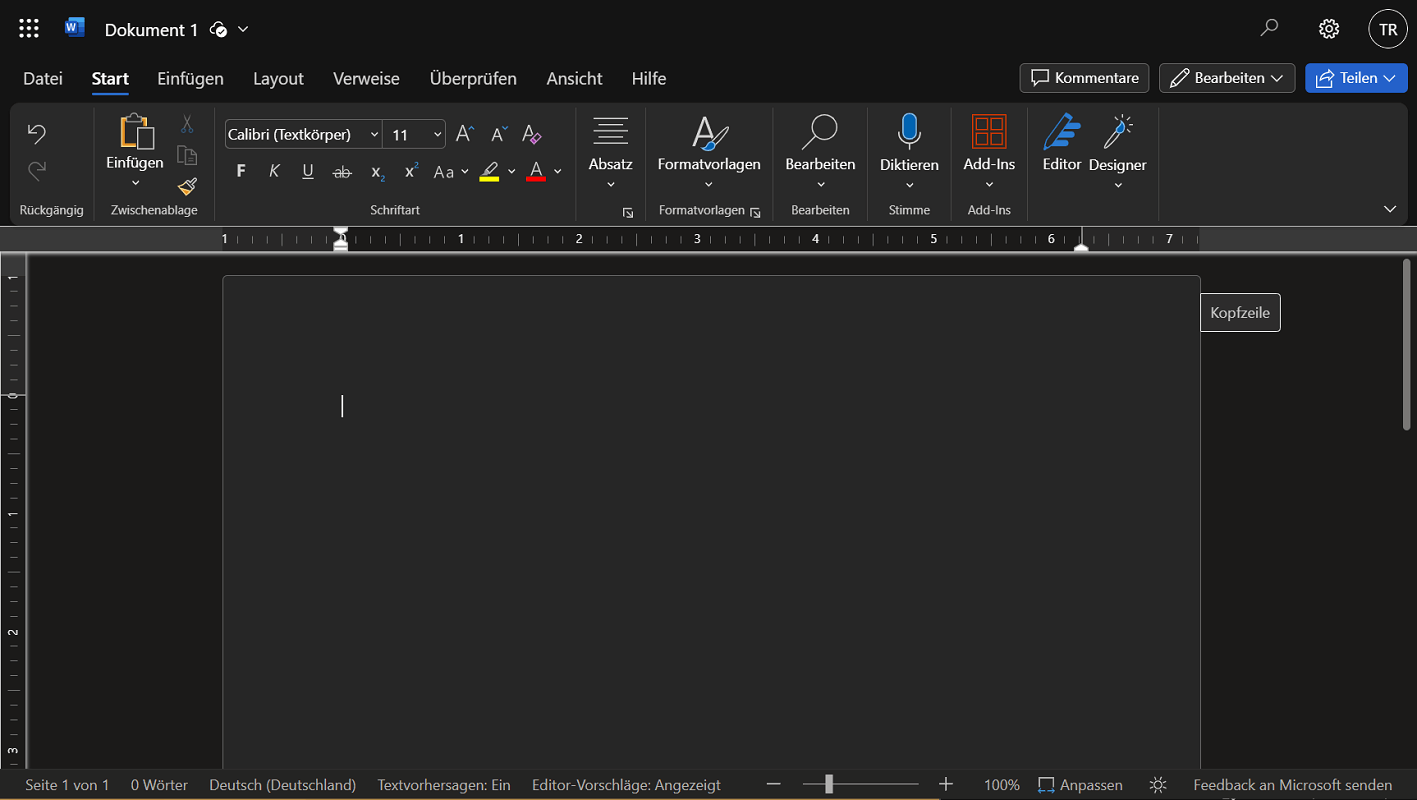Screen dimensions: 1417x800
Task: Clear formatting with eraser A icon
Action: (x=532, y=134)
